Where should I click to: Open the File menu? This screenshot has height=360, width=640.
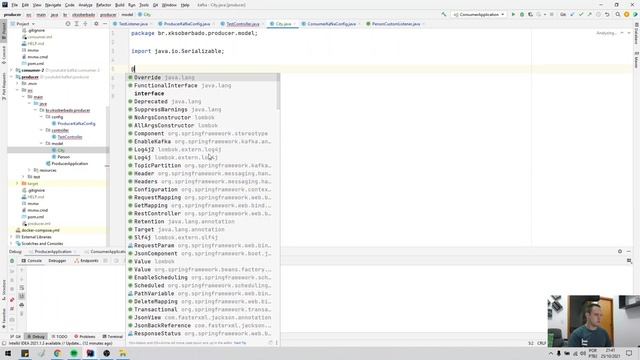pos(14,5)
